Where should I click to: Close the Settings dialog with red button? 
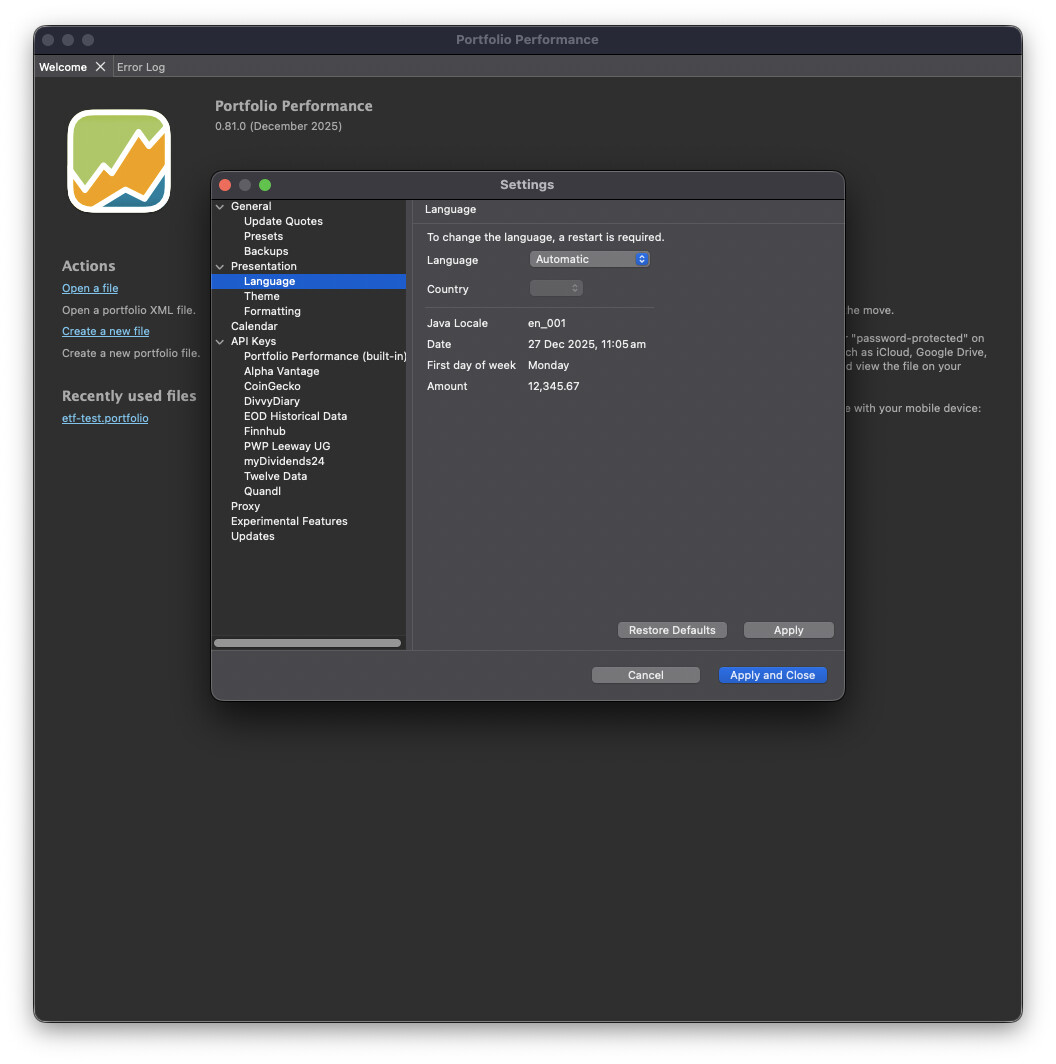pyautogui.click(x=225, y=185)
